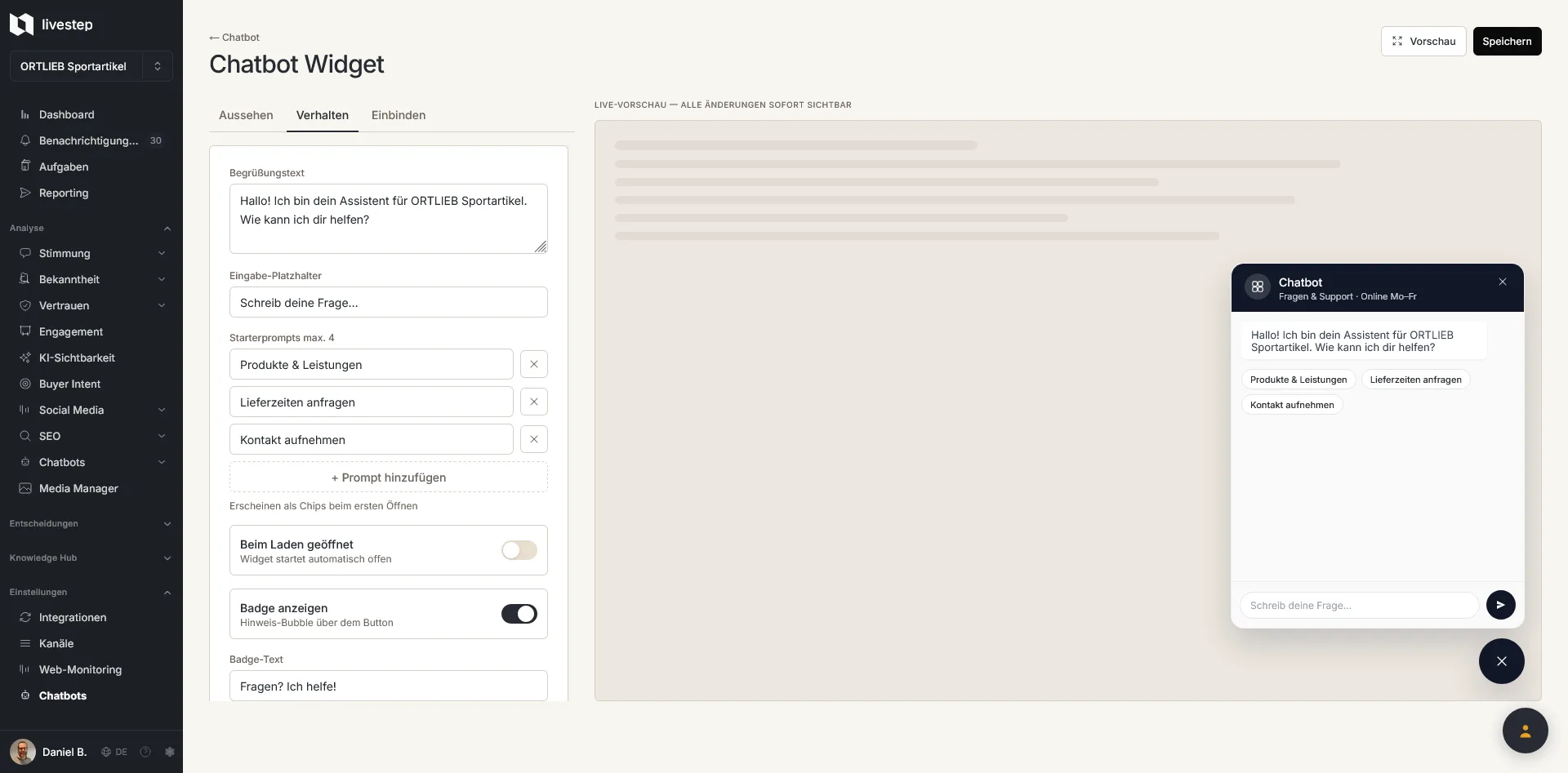Viewport: 1568px width, 773px height.
Task: Toggle 'Beim Laden geöffnet' switch
Action: click(x=519, y=550)
